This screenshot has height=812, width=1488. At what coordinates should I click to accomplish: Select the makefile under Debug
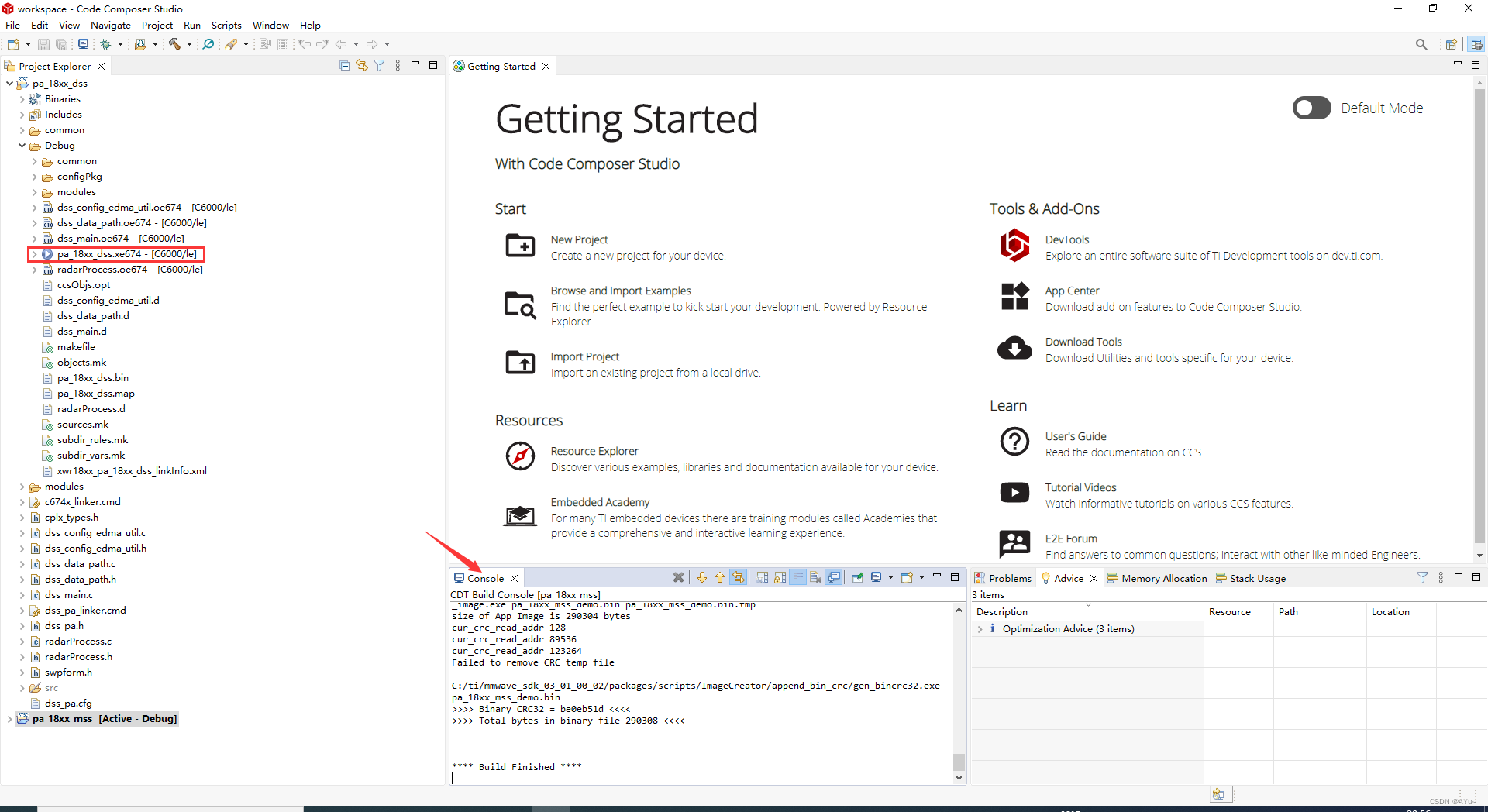tap(76, 346)
